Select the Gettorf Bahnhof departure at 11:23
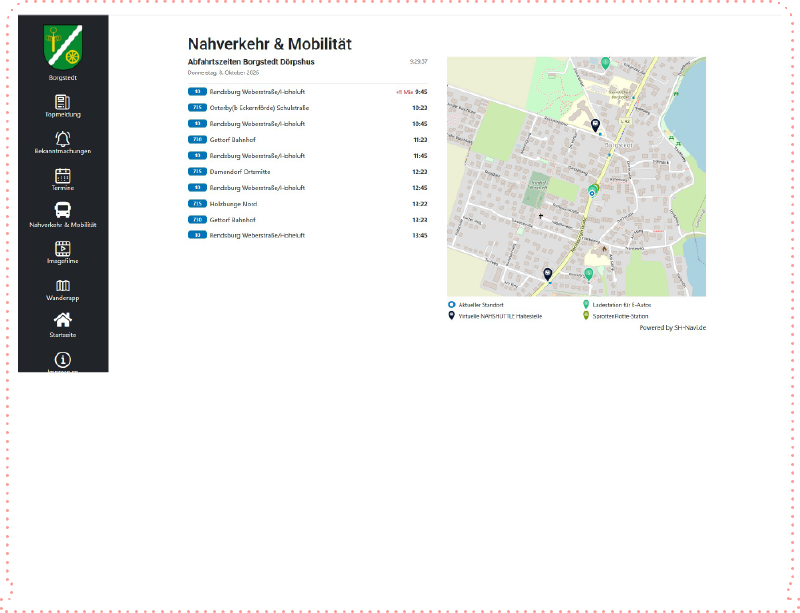 [x=308, y=140]
